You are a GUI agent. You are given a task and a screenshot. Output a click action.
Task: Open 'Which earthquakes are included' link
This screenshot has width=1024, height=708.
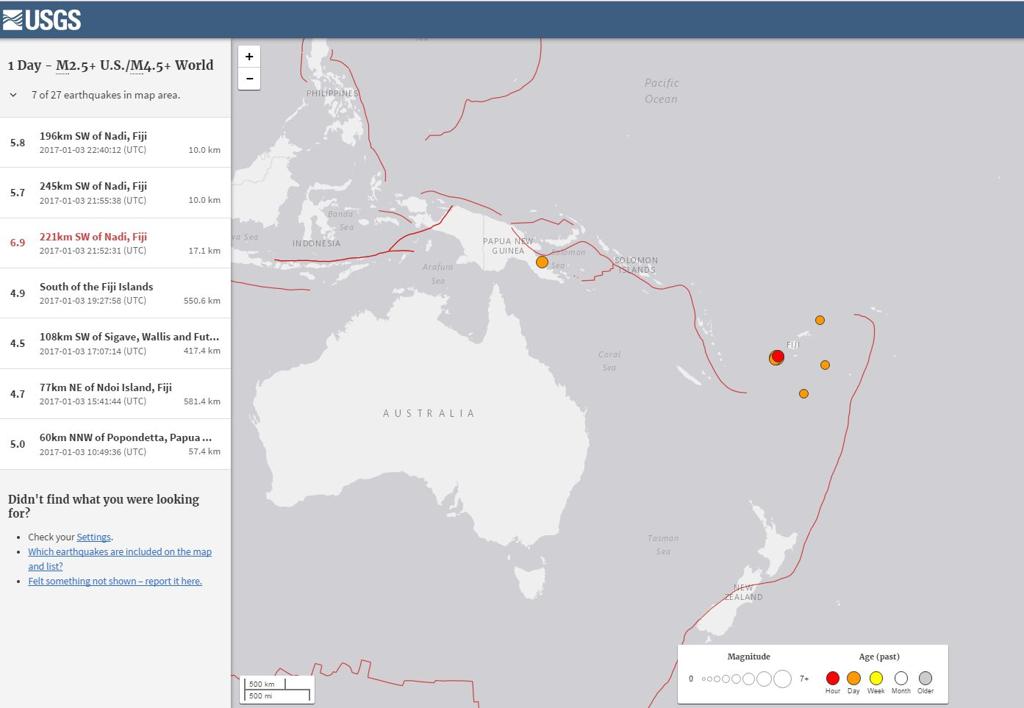tap(118, 551)
